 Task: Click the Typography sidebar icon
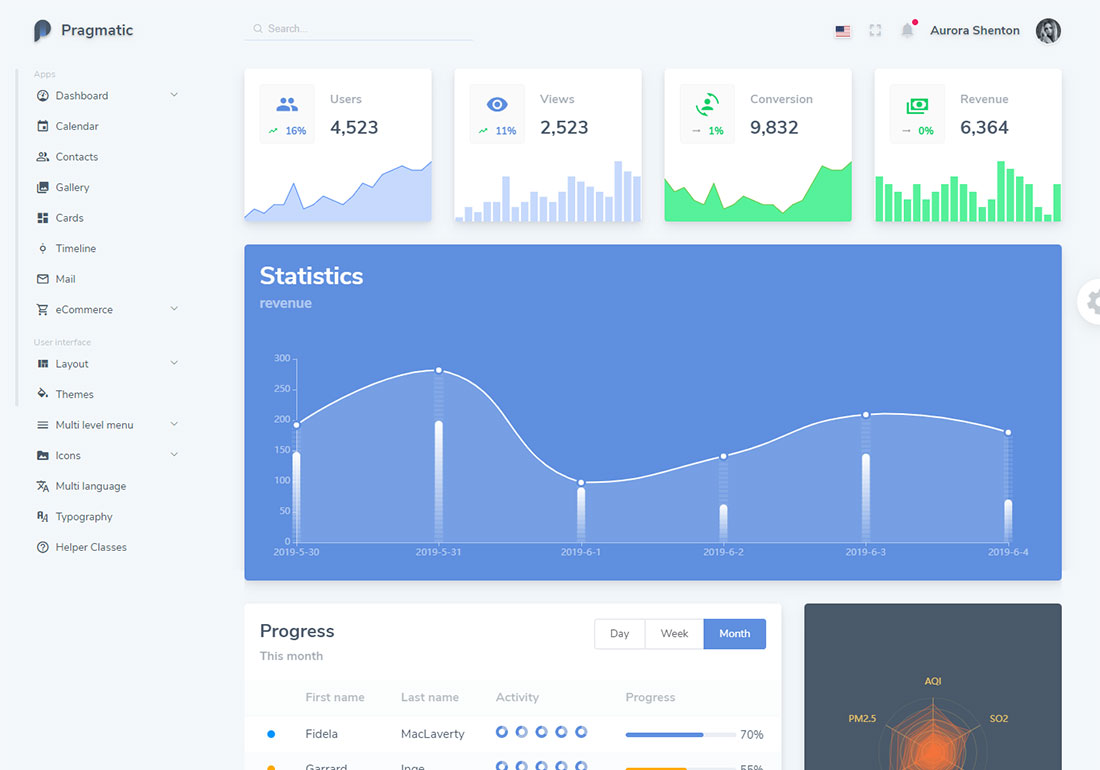click(43, 517)
